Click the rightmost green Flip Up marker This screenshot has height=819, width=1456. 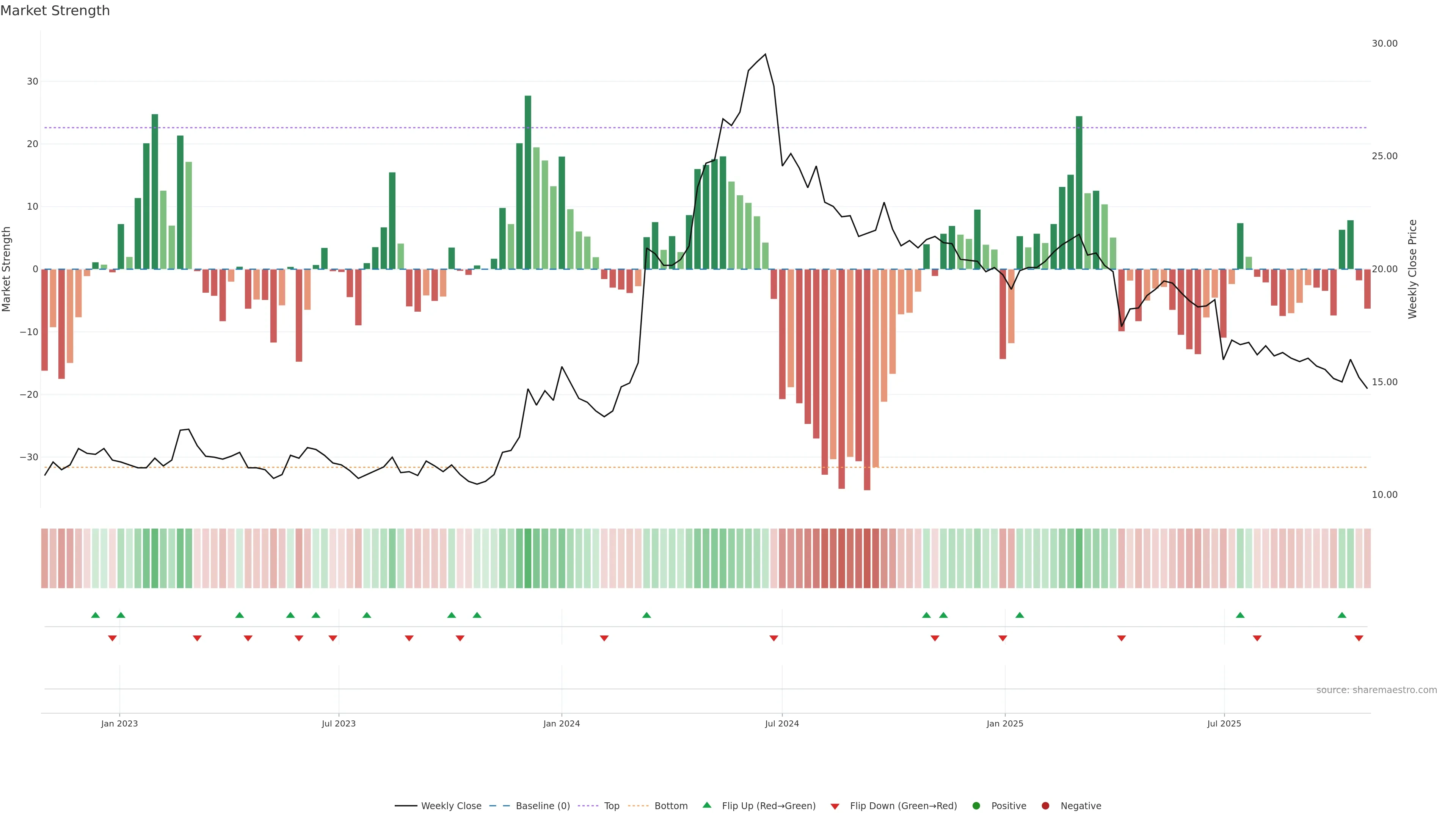[1342, 615]
